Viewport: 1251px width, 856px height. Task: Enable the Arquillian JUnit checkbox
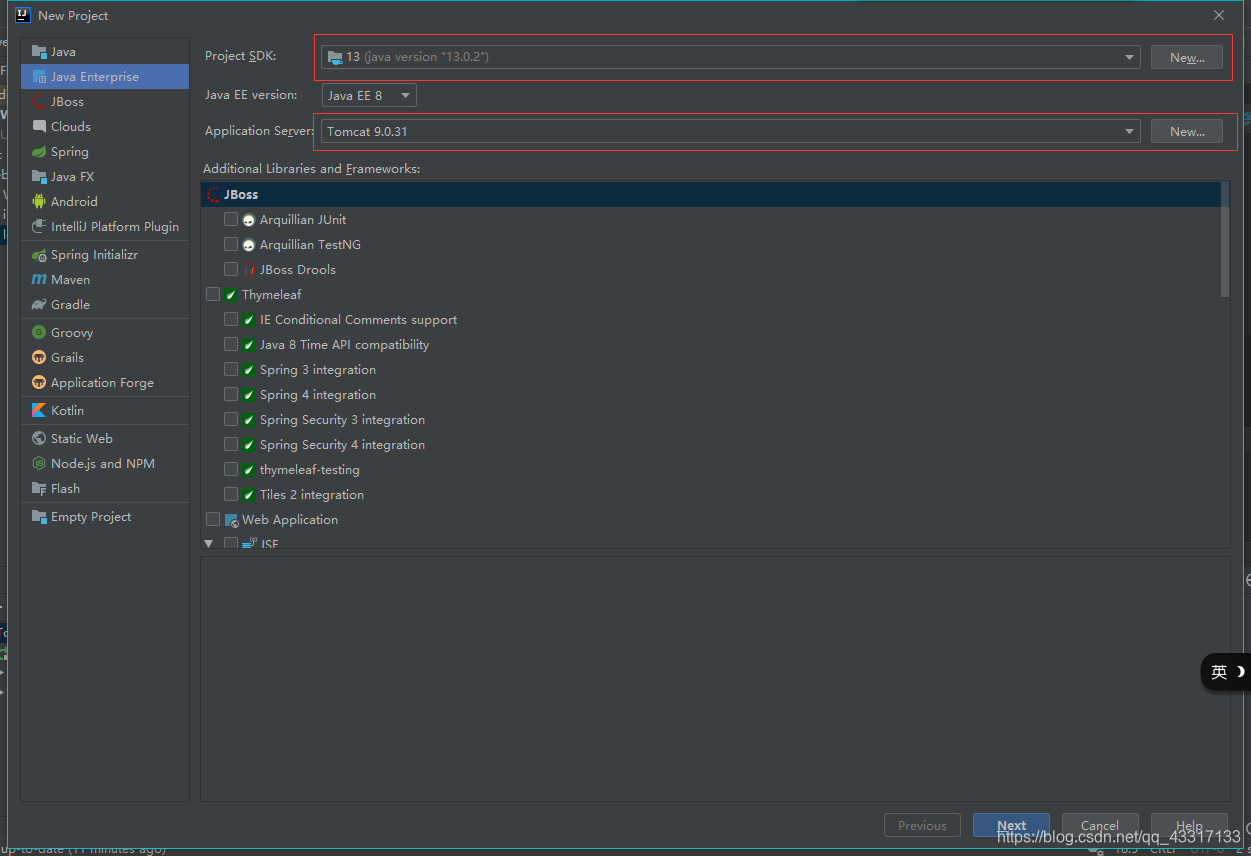231,219
